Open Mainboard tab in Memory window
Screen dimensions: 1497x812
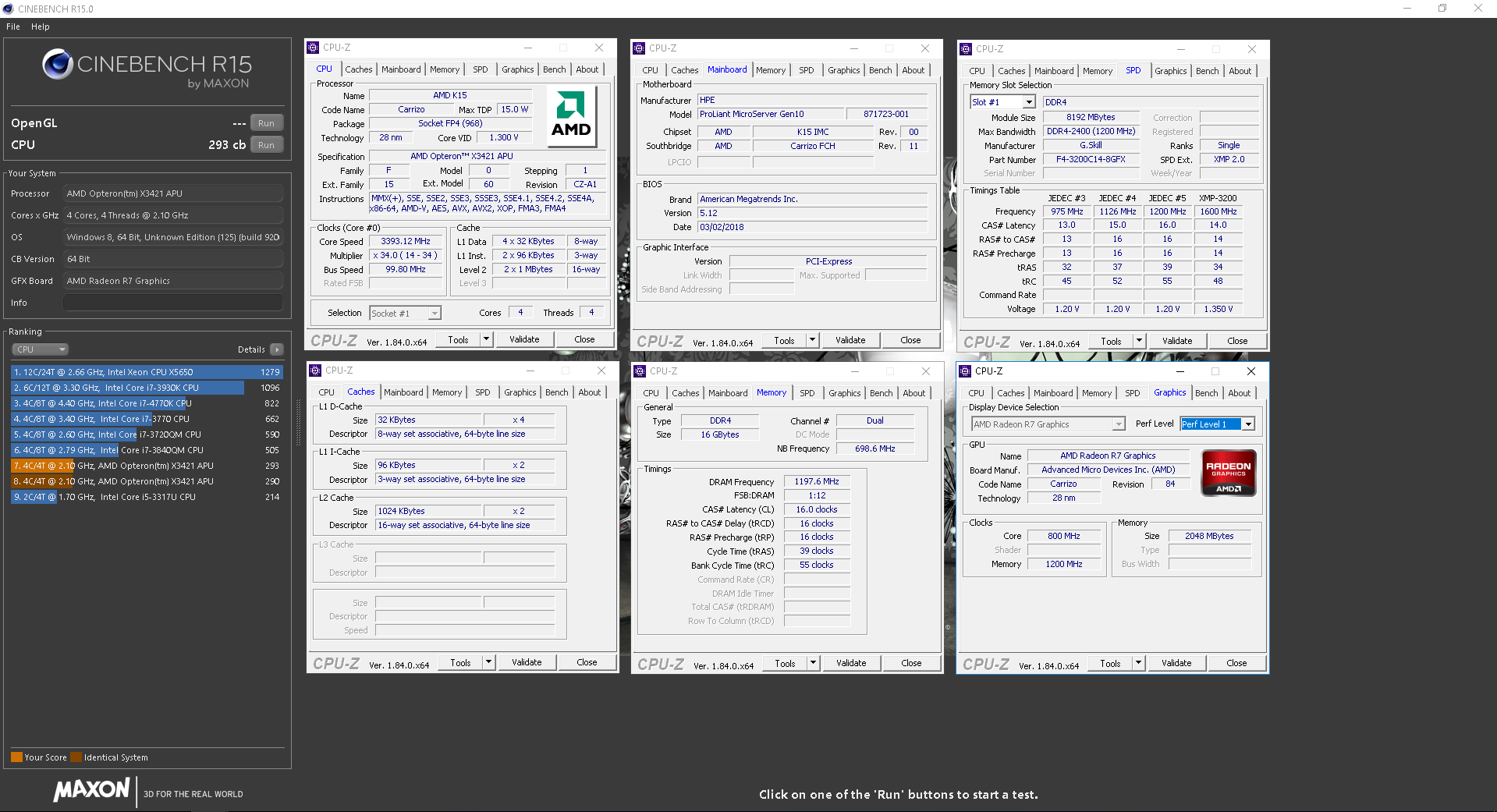pyautogui.click(x=728, y=393)
